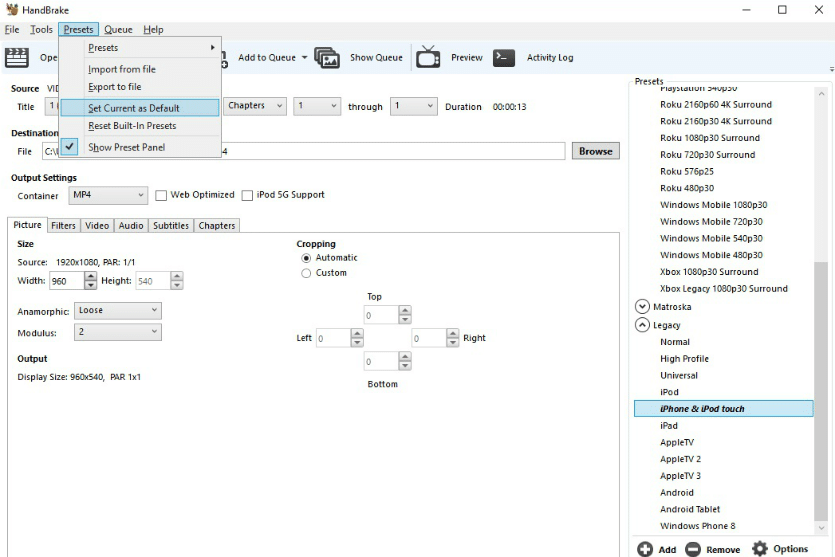Expand the Matroska preset group

(642, 307)
